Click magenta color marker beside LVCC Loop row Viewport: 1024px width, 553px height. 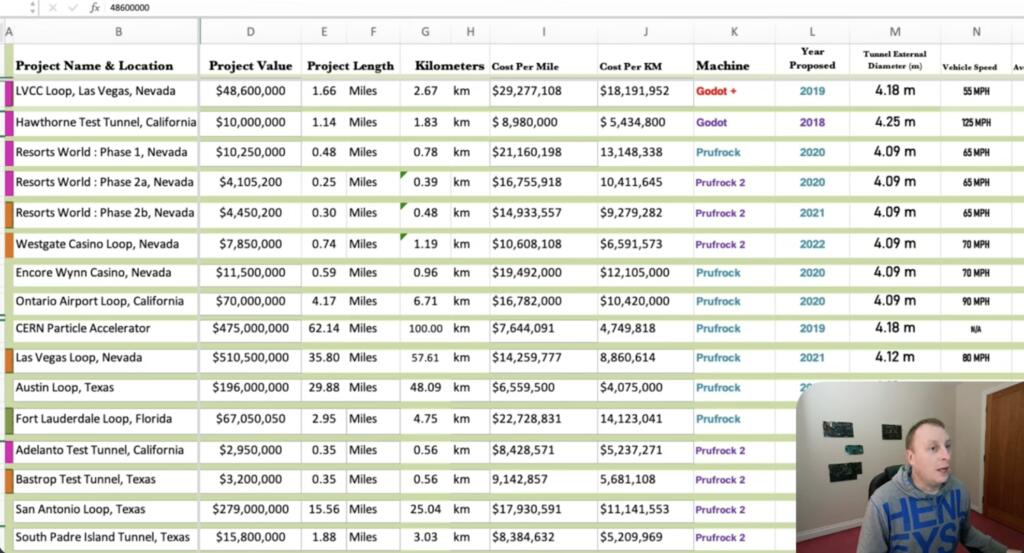point(9,92)
